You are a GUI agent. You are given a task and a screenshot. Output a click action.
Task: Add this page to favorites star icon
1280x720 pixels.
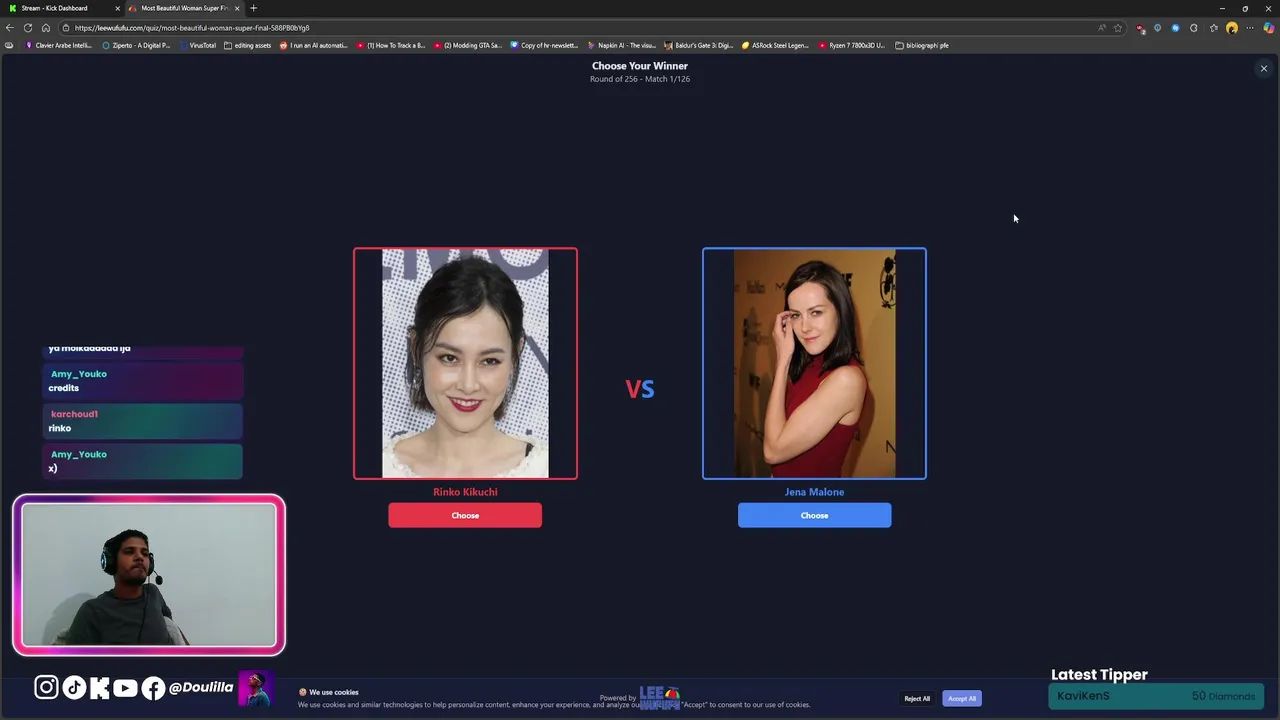(x=1118, y=28)
